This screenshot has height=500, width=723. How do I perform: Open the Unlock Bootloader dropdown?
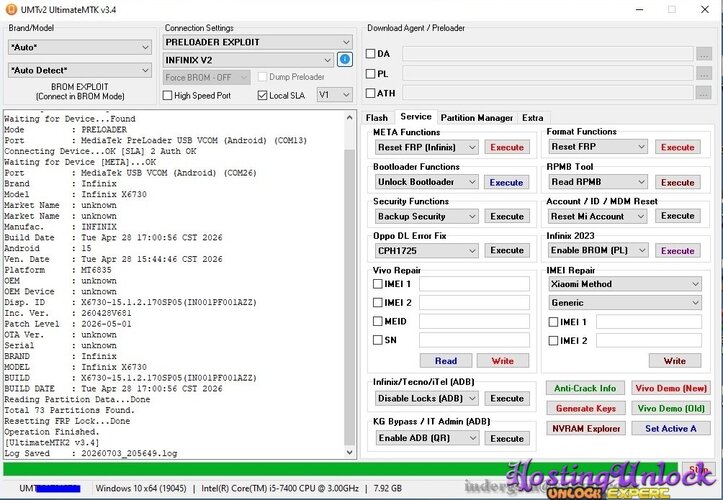click(x=427, y=182)
